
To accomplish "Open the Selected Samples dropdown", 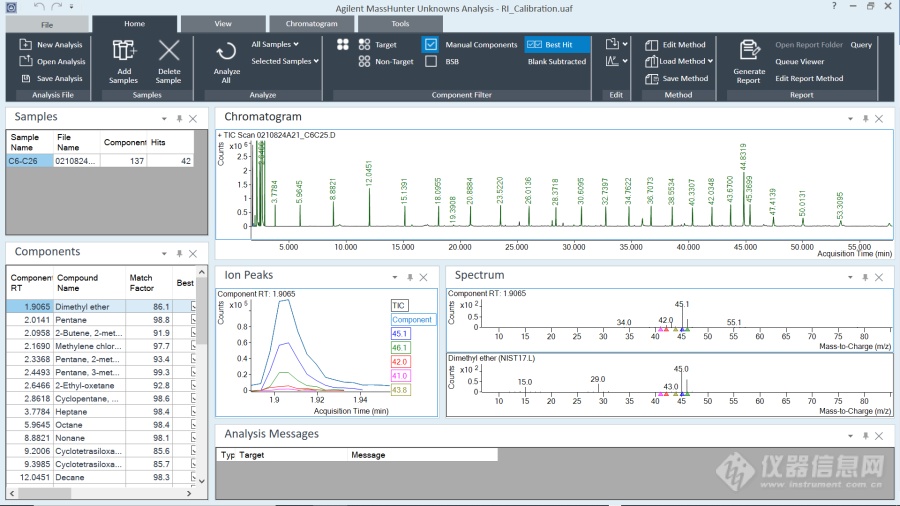I will 285,61.
